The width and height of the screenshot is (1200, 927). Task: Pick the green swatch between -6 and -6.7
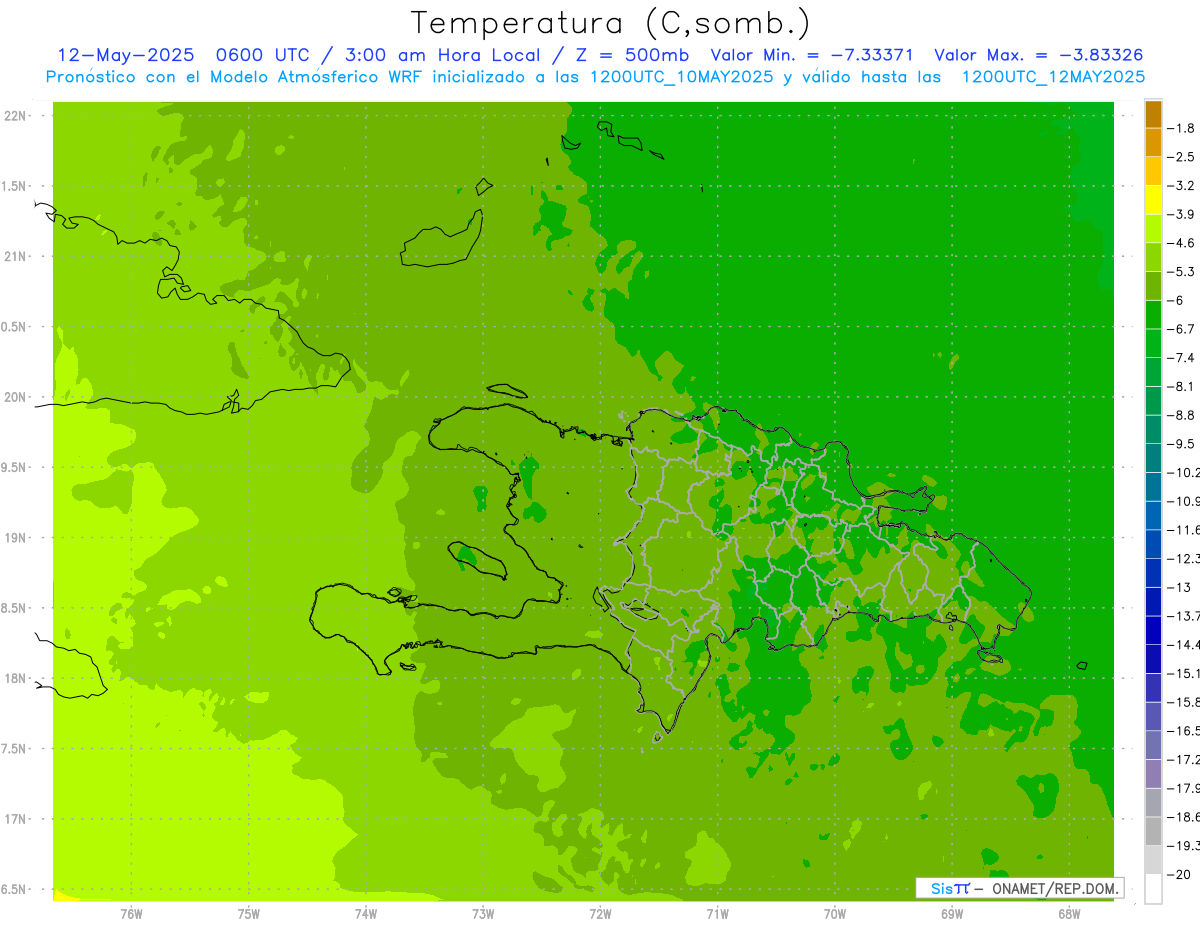[1153, 315]
